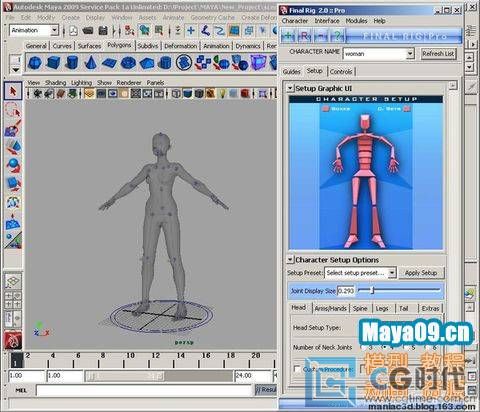Collapse the Setup Graphic UI section
This screenshot has width=480, height=412.
coord(290,88)
